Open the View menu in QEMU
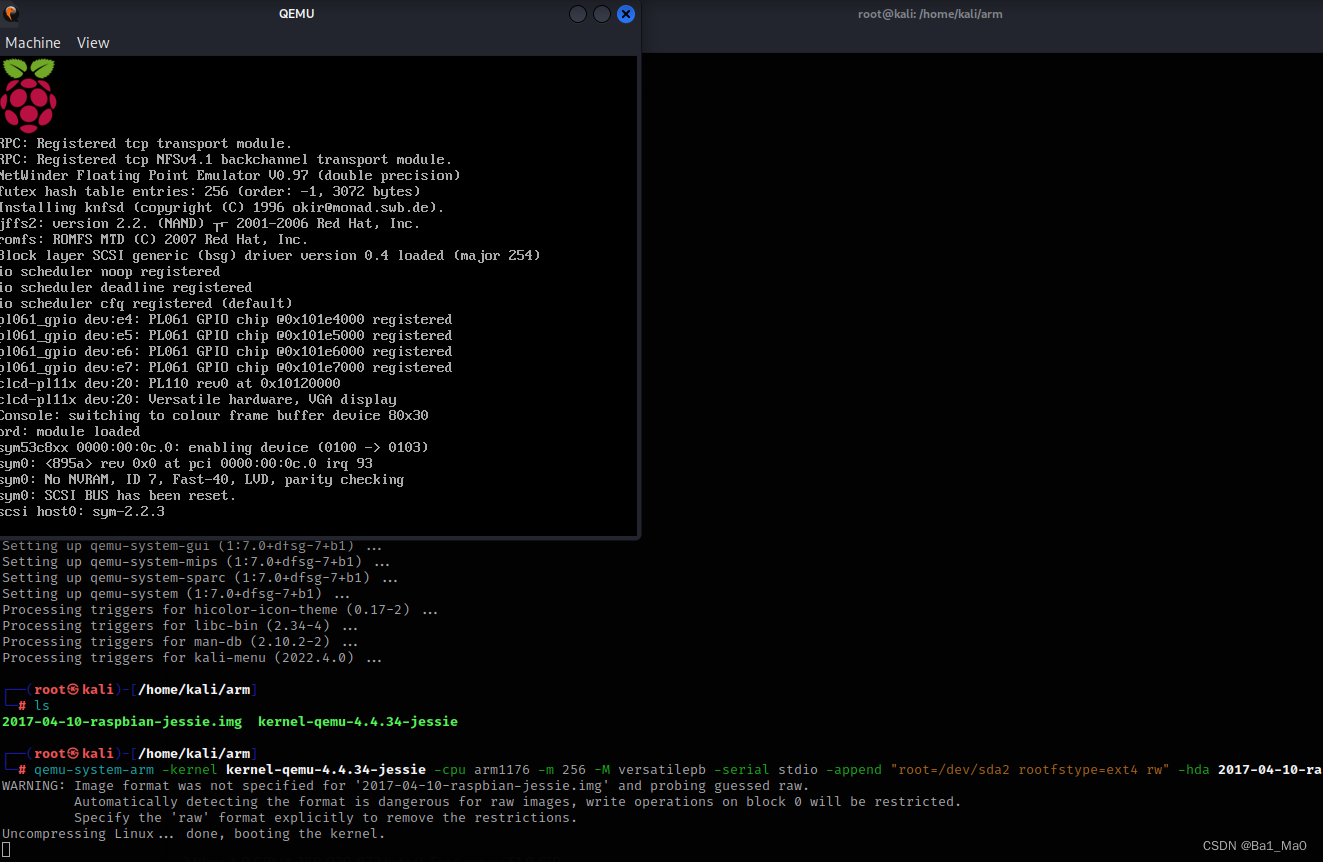Image resolution: width=1323 pixels, height=862 pixels. pyautogui.click(x=93, y=43)
